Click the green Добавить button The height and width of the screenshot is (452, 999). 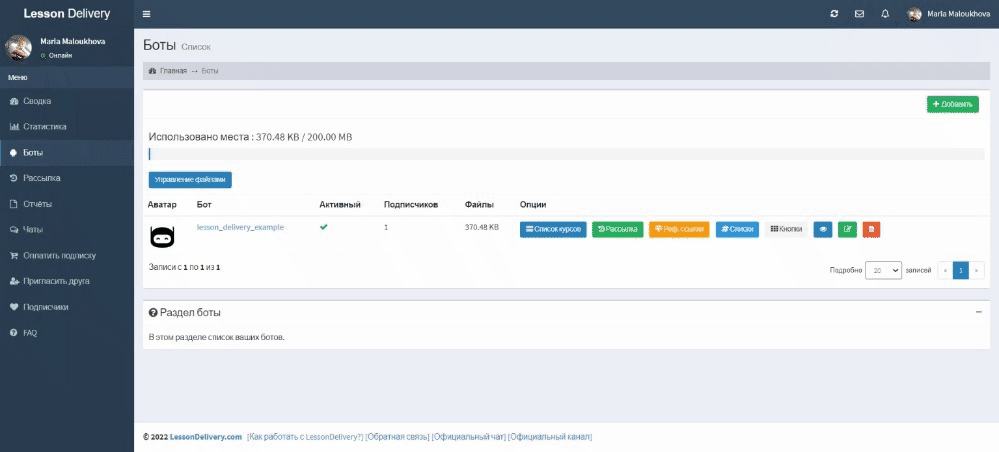pos(952,105)
